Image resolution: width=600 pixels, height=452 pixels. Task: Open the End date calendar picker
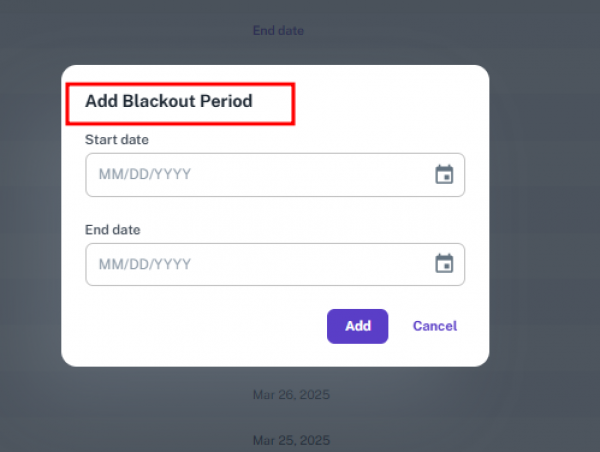445,264
